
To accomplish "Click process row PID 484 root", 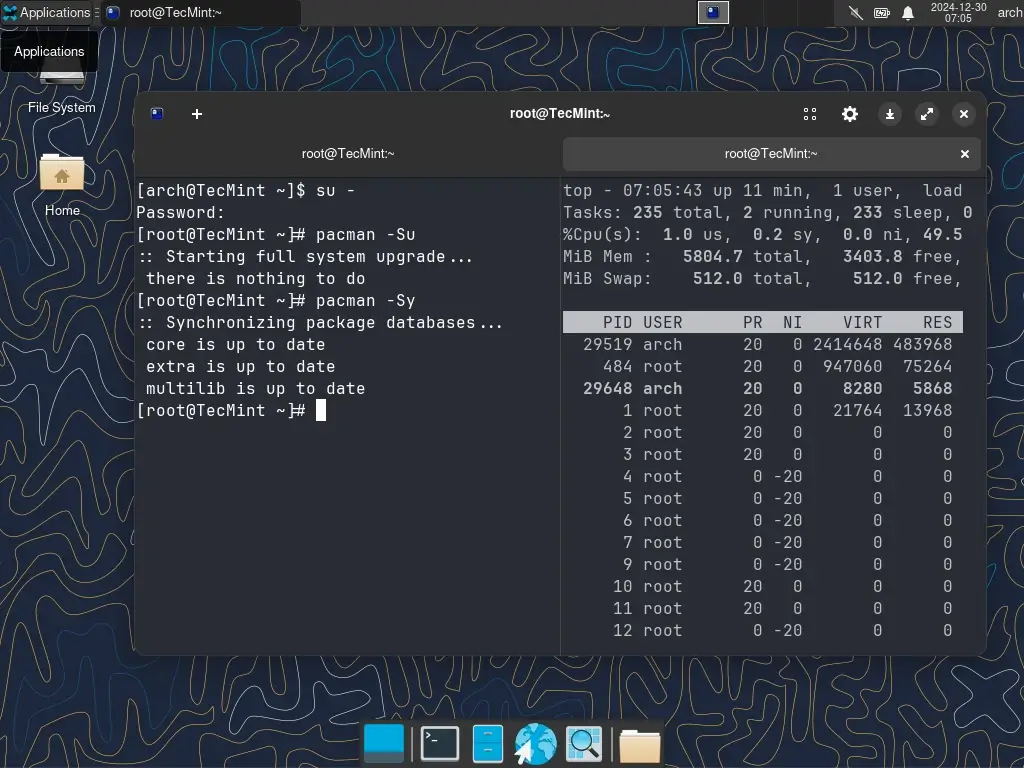I will [763, 366].
